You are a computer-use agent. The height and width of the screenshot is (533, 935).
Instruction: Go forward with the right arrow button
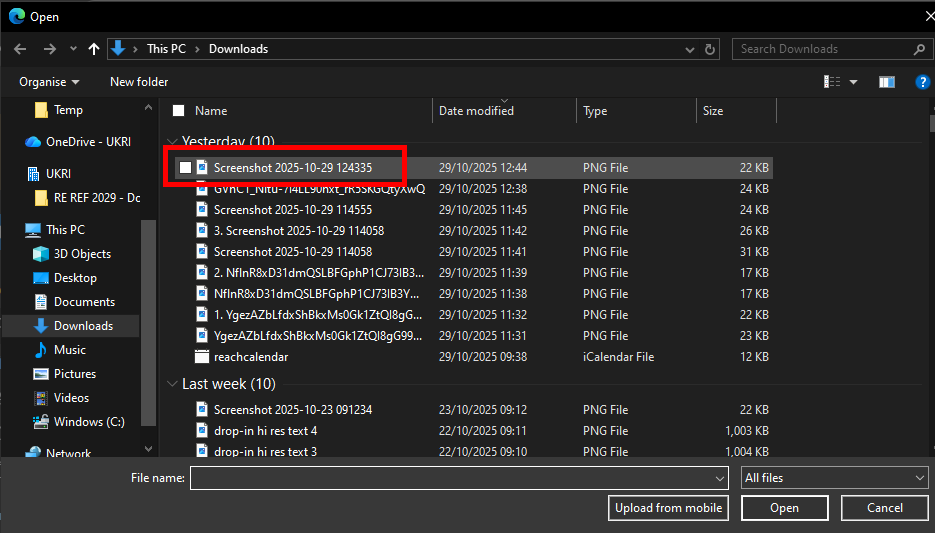pyautogui.click(x=49, y=49)
